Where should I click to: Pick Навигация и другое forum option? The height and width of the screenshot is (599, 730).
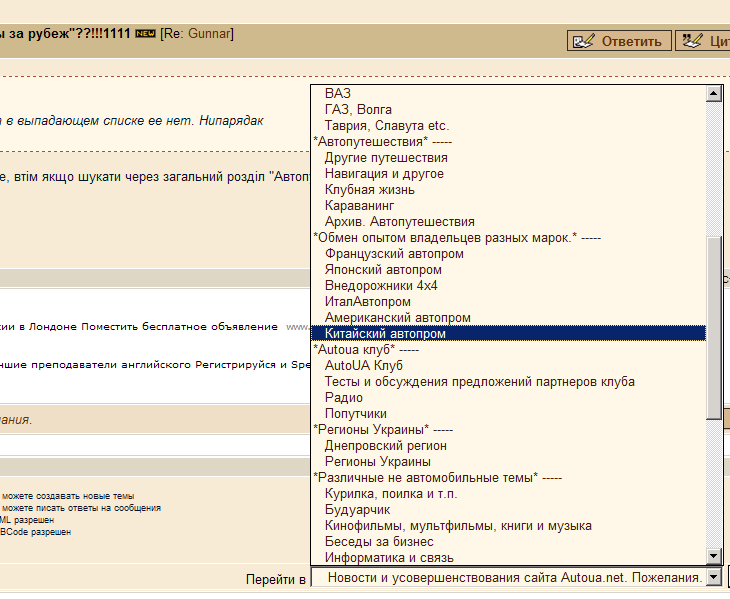click(x=384, y=173)
